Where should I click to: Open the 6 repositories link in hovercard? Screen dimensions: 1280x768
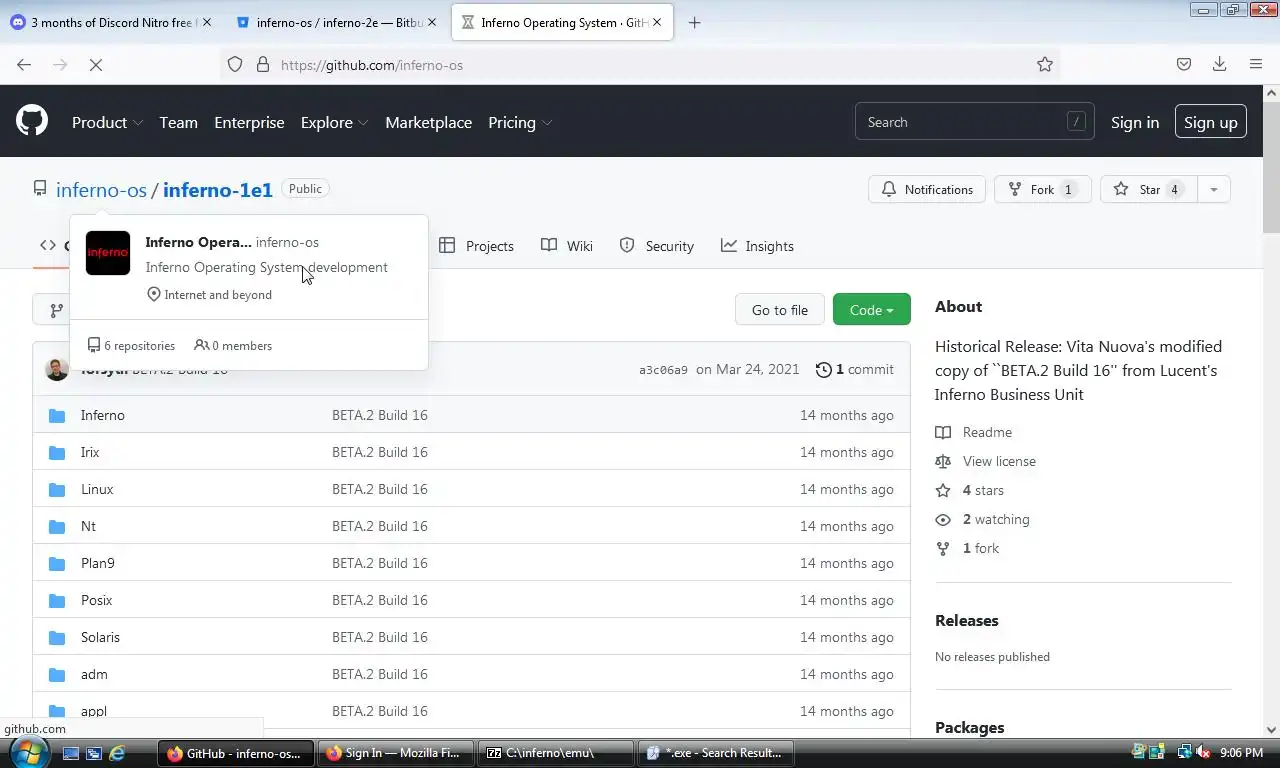click(131, 345)
